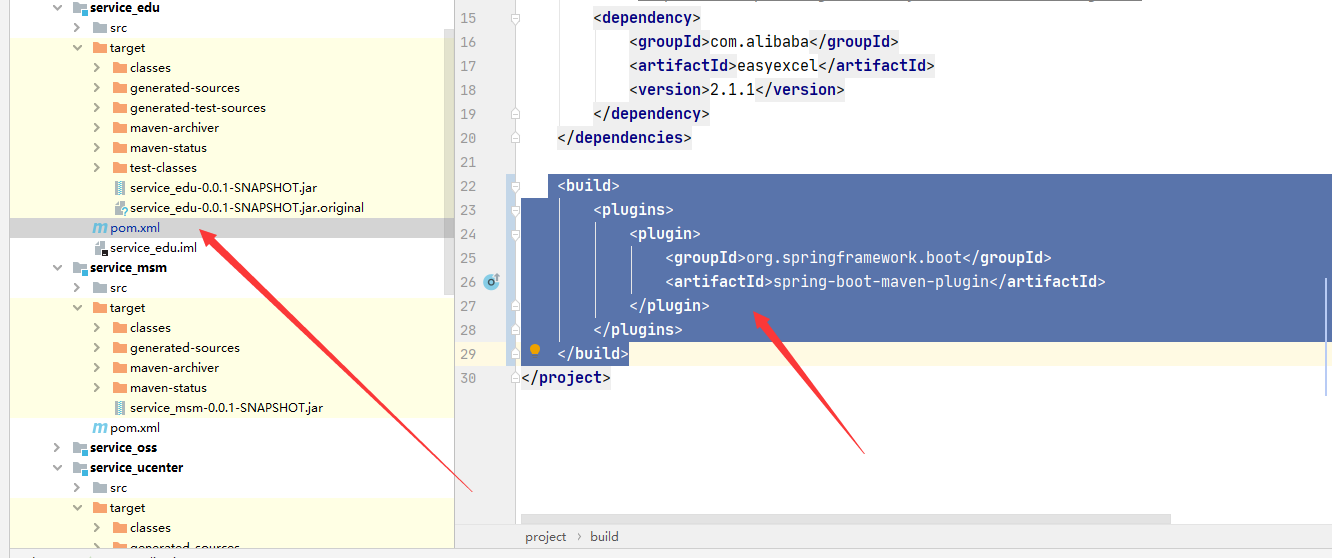Click the closing </dependencies> tag
Viewport: 1332px width, 558px height.
pos(624,138)
